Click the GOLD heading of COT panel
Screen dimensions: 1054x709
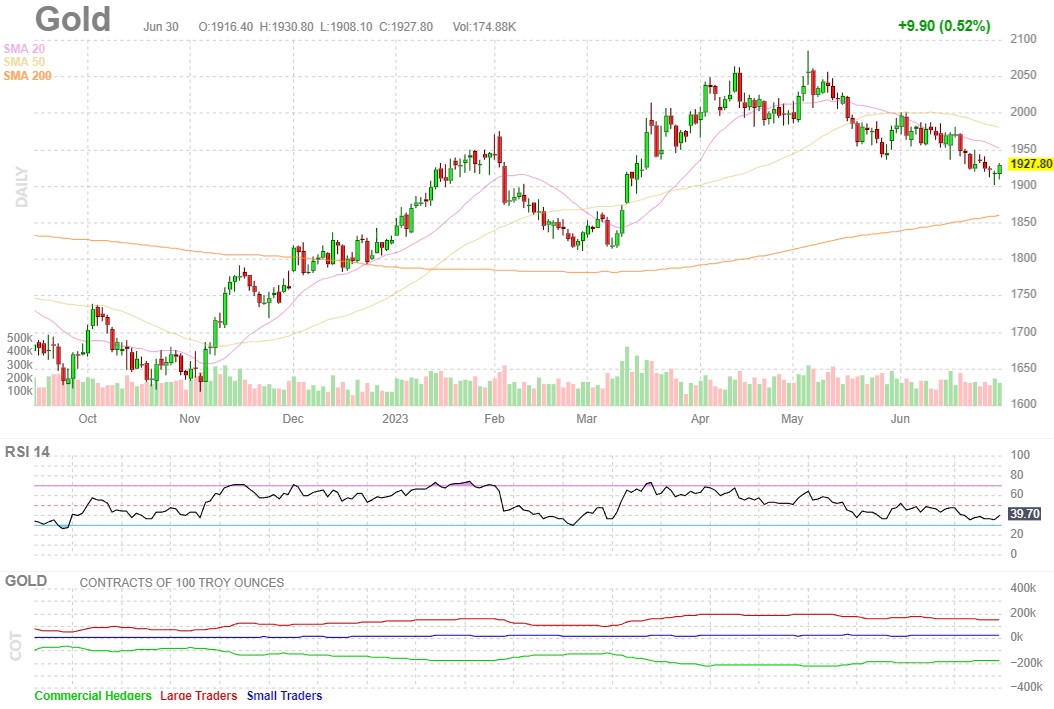coord(26,581)
